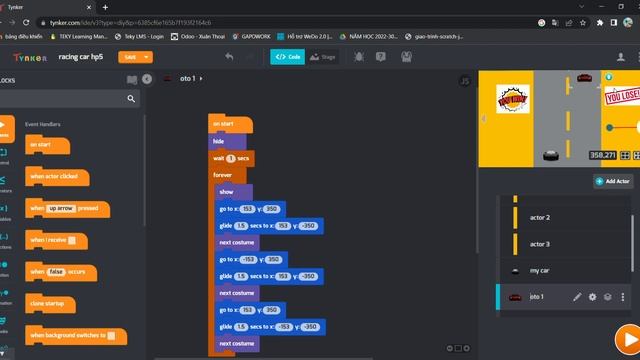Image resolution: width=640 pixels, height=360 pixels.
Task: Click the zoom-out circle in workspace corner
Action: 449,348
